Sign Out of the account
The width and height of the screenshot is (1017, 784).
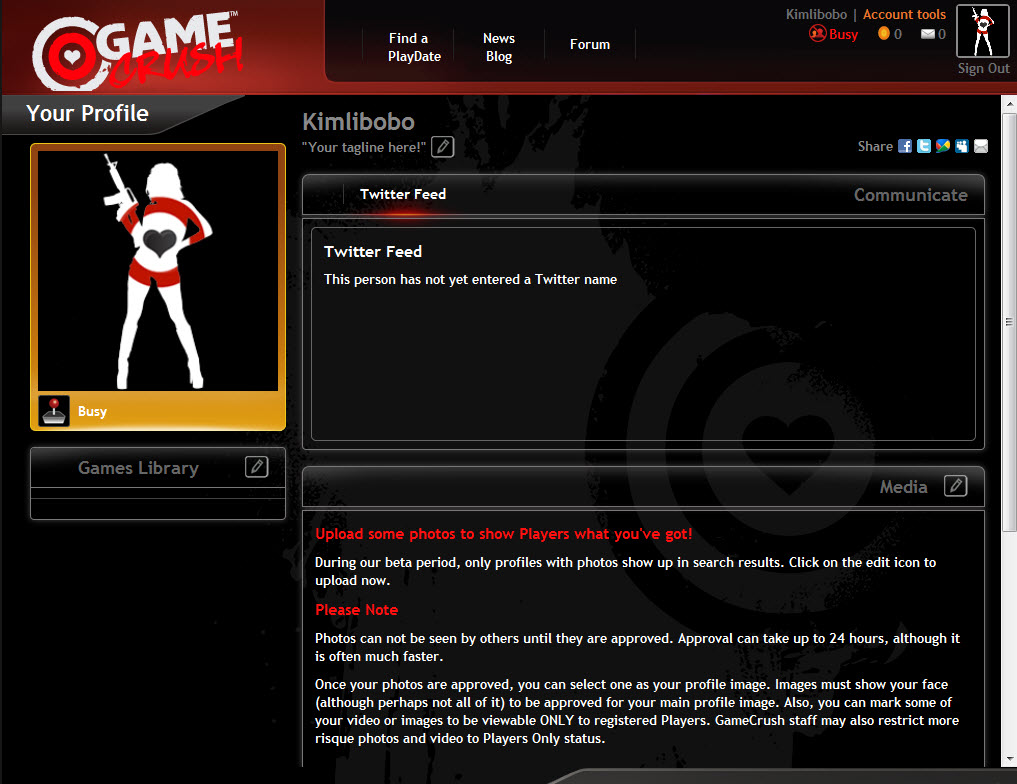tap(983, 68)
